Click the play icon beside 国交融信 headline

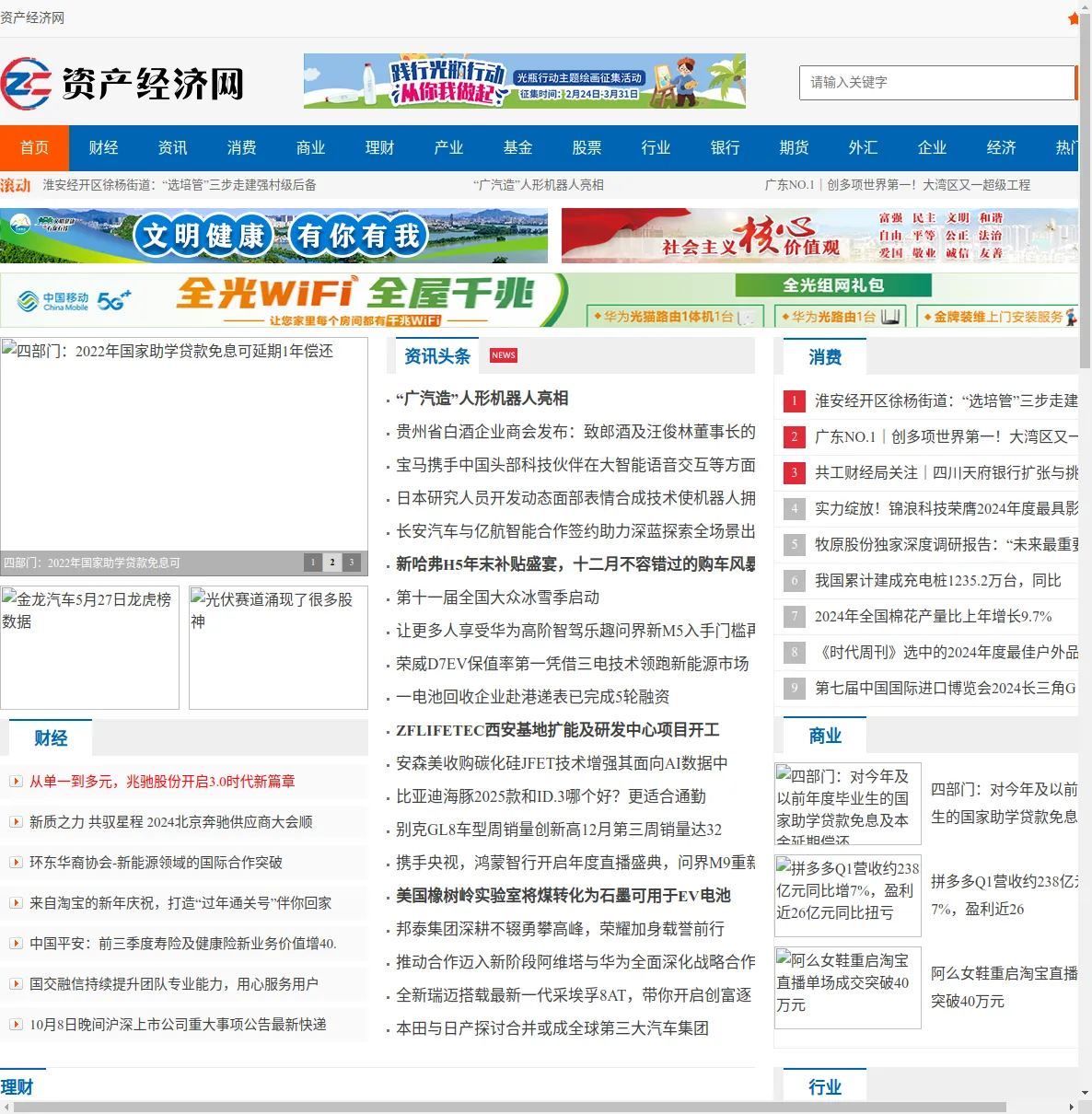(x=16, y=984)
